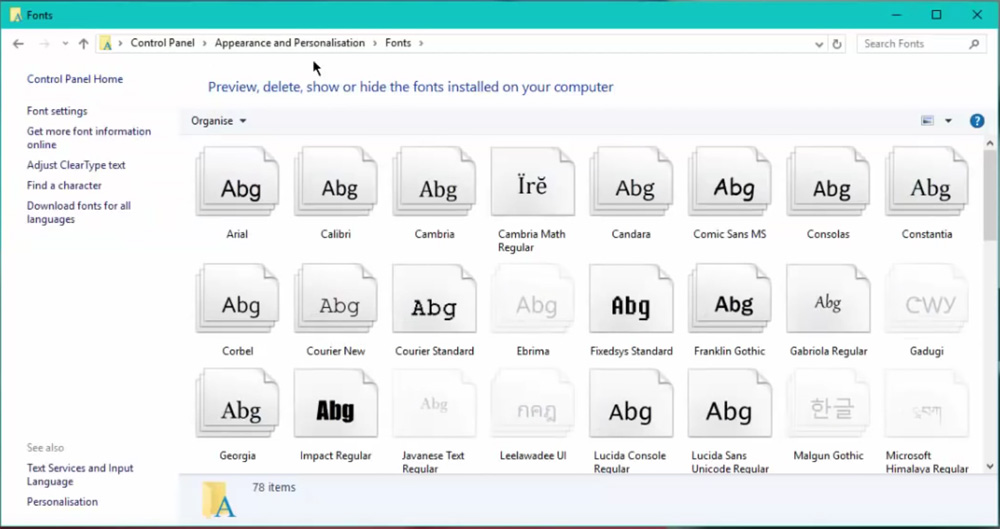The image size is (1000, 529).
Task: Select the Comic Sans MS font icon
Action: (730, 183)
